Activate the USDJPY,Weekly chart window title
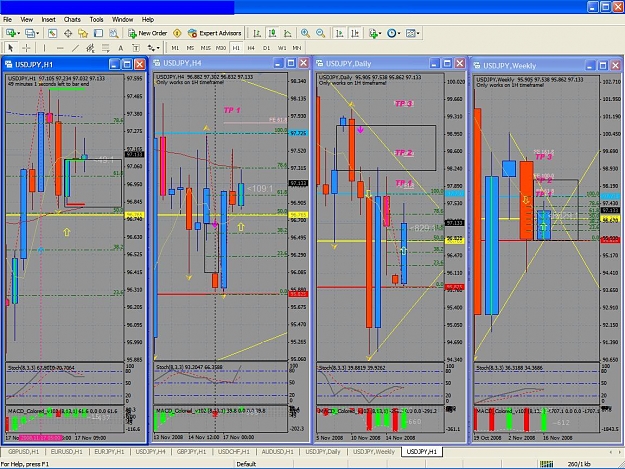This screenshot has width=625, height=469. (509, 66)
